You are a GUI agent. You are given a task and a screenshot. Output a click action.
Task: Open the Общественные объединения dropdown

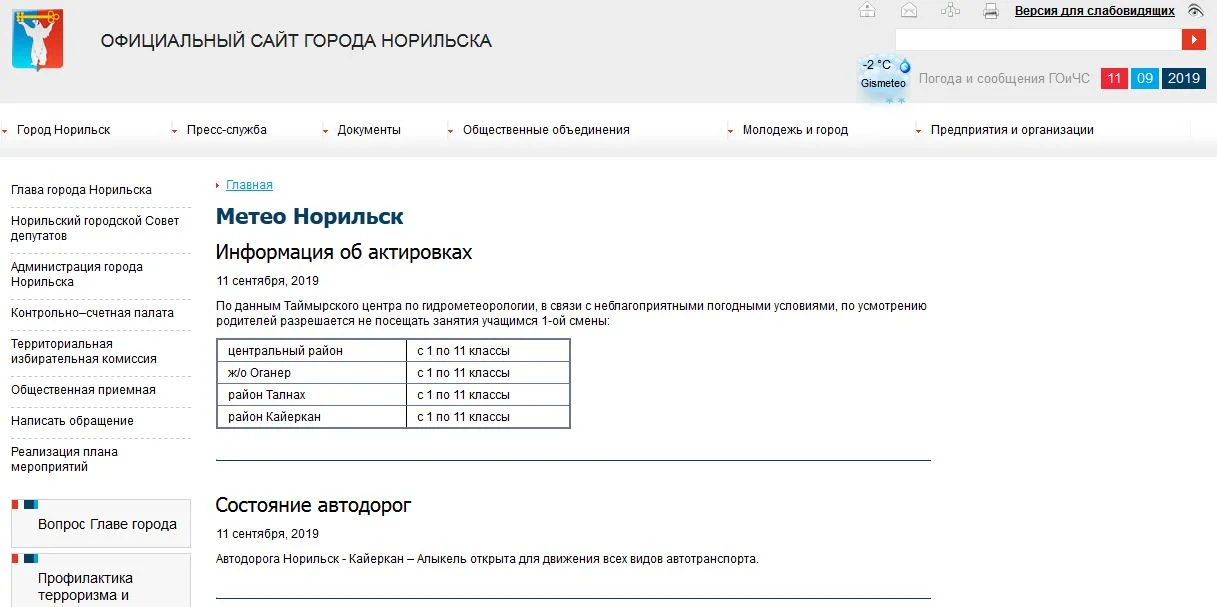[x=546, y=129]
